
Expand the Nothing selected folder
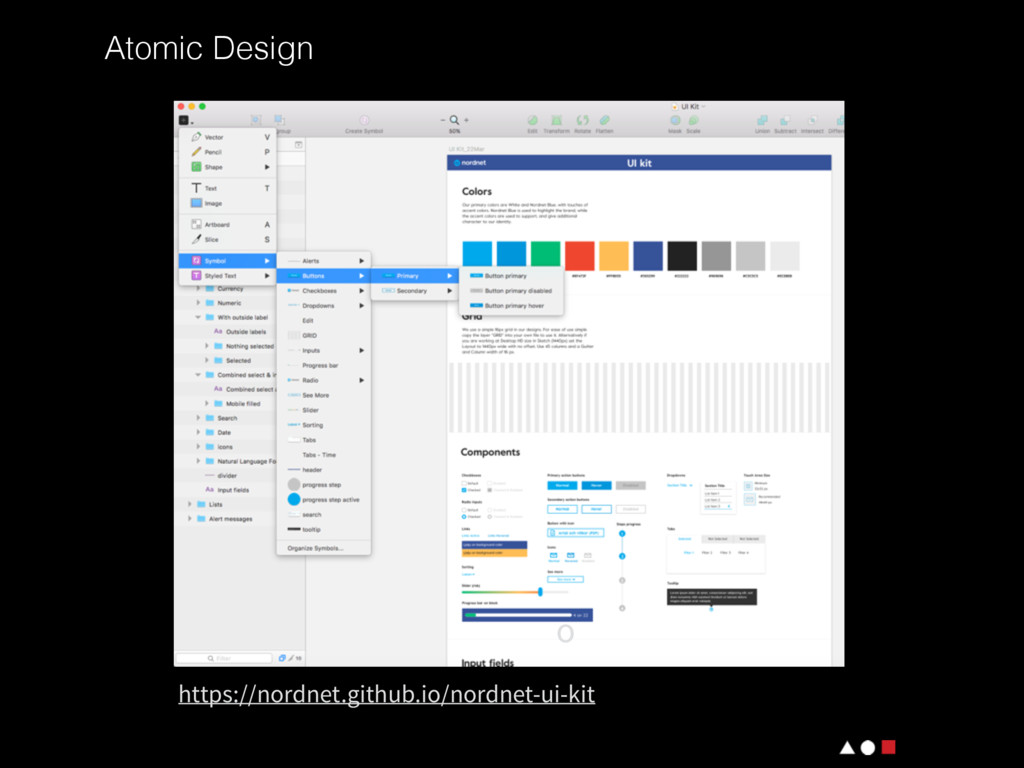click(207, 346)
